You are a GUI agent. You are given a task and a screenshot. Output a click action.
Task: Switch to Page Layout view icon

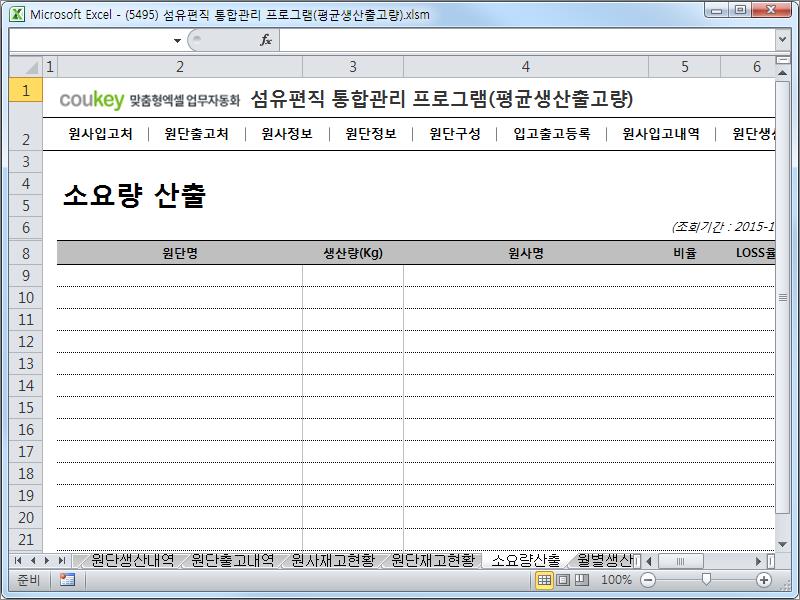pos(563,580)
